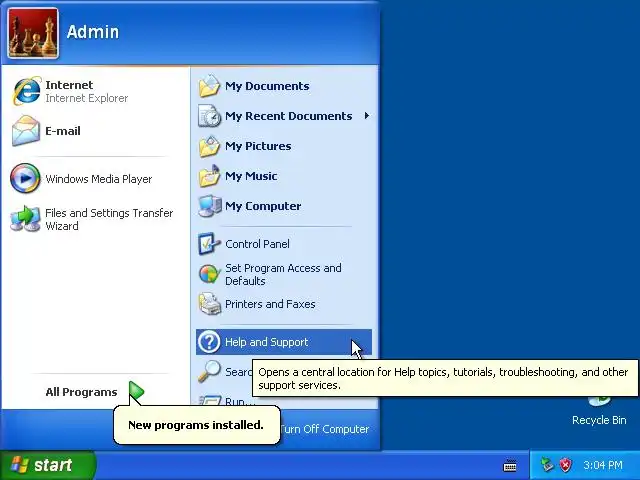Click the red security shield tray icon
Image resolution: width=640 pixels, height=480 pixels.
(566, 464)
